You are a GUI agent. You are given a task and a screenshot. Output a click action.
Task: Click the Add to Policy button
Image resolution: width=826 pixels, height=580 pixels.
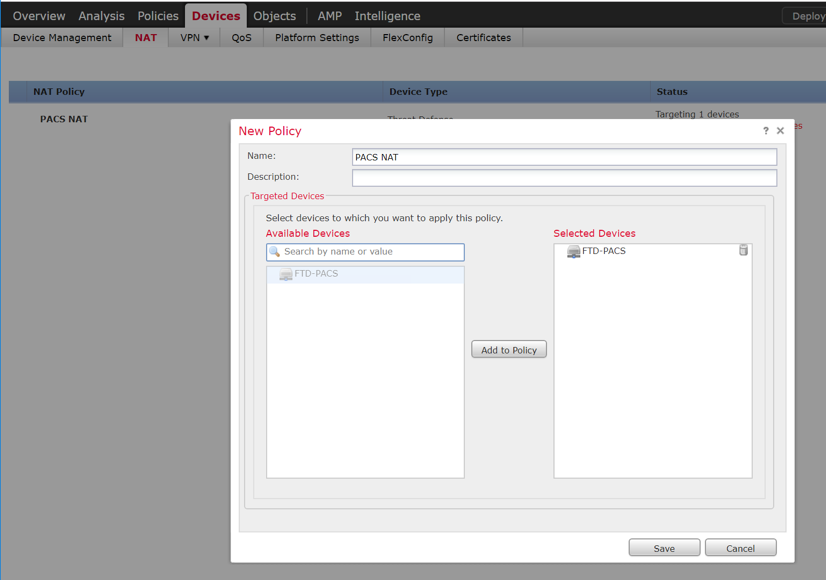[x=508, y=349]
